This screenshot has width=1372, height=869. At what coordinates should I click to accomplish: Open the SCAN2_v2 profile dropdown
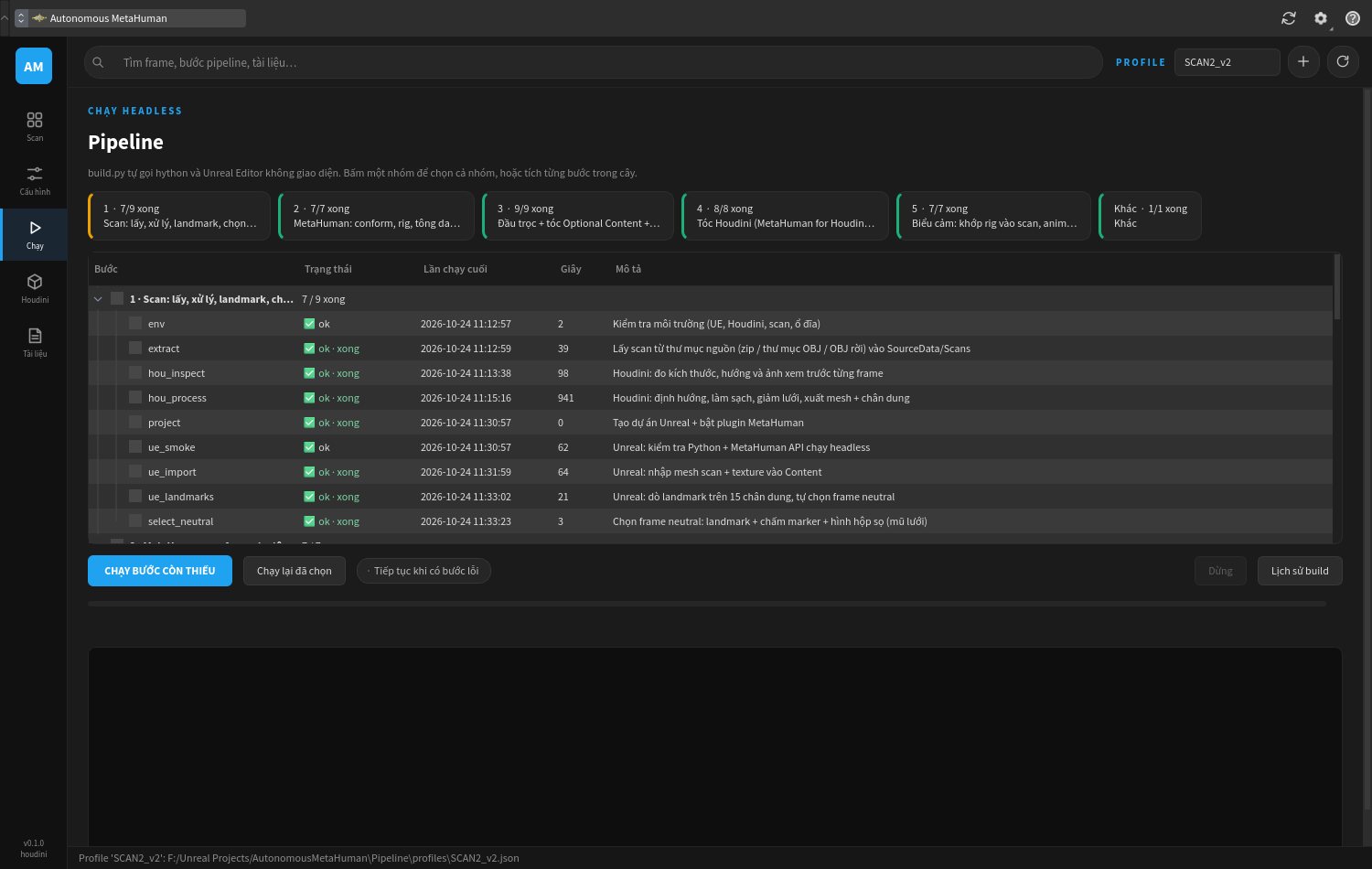[1227, 62]
